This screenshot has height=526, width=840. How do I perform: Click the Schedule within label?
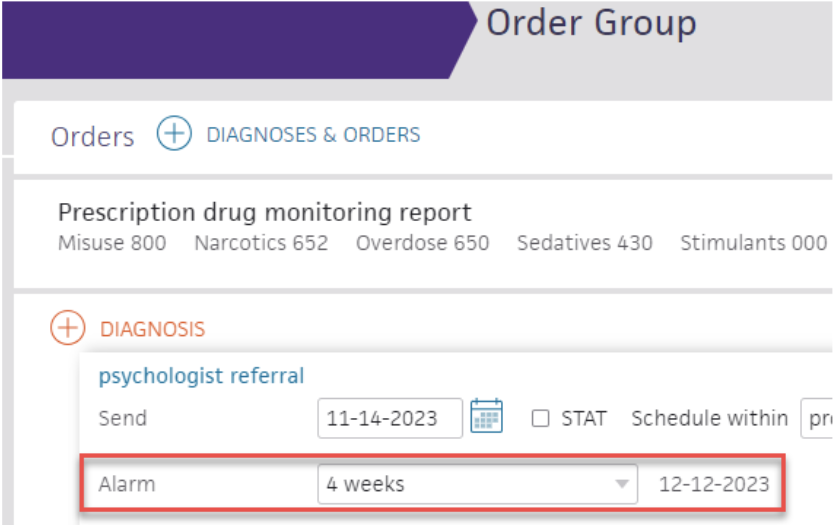[x=709, y=418]
